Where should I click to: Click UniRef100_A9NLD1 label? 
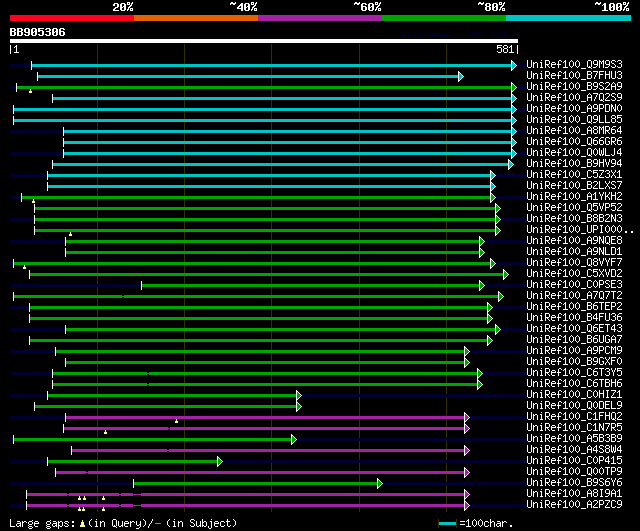574,252
